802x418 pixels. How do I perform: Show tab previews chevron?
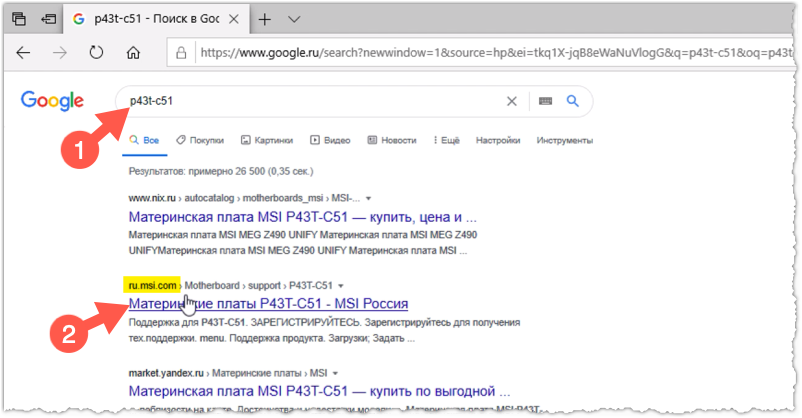294,19
